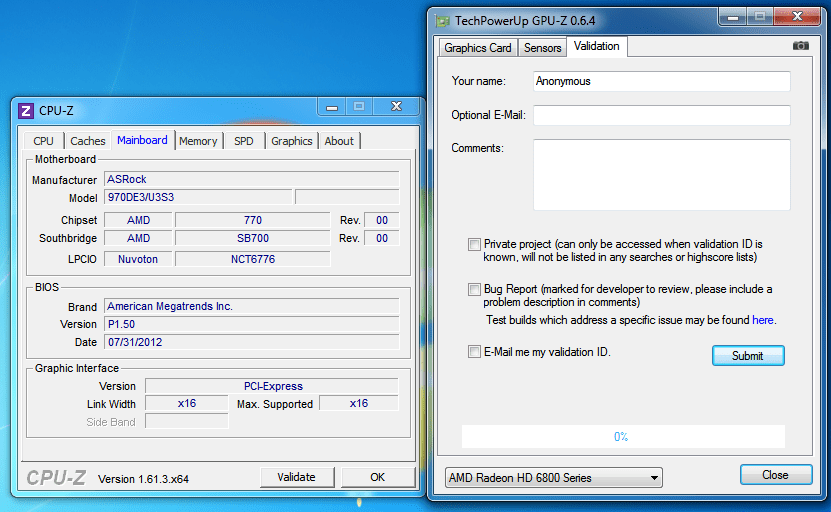Select the 970DE3/U3S3 model value
Screen dimensions: 831x512
click(x=198, y=197)
